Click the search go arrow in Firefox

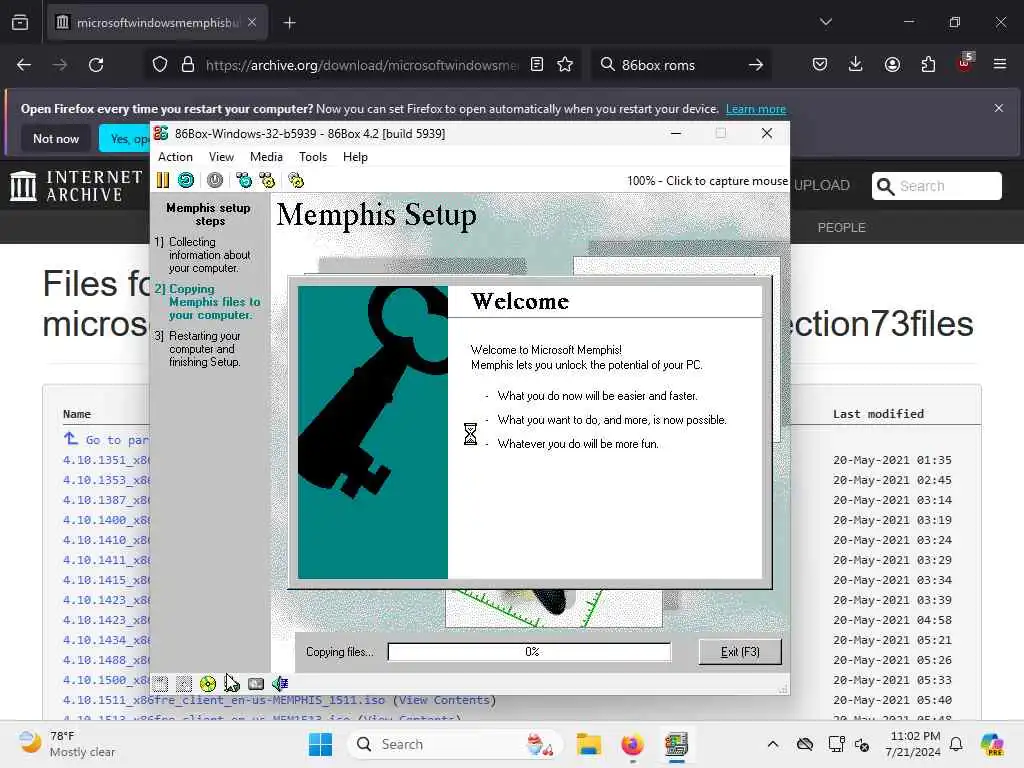[x=756, y=65]
